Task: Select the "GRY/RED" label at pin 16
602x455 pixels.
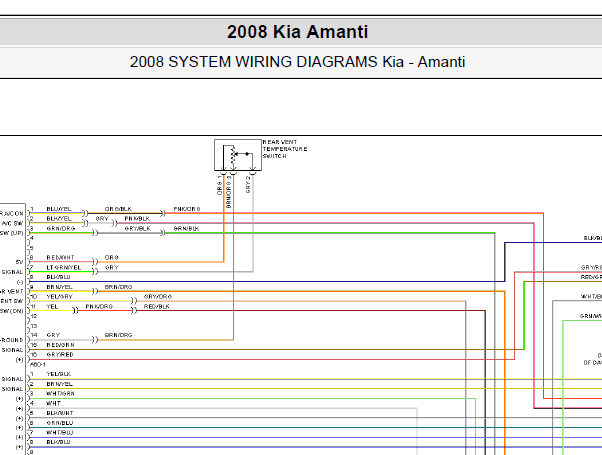Action: pos(60,354)
